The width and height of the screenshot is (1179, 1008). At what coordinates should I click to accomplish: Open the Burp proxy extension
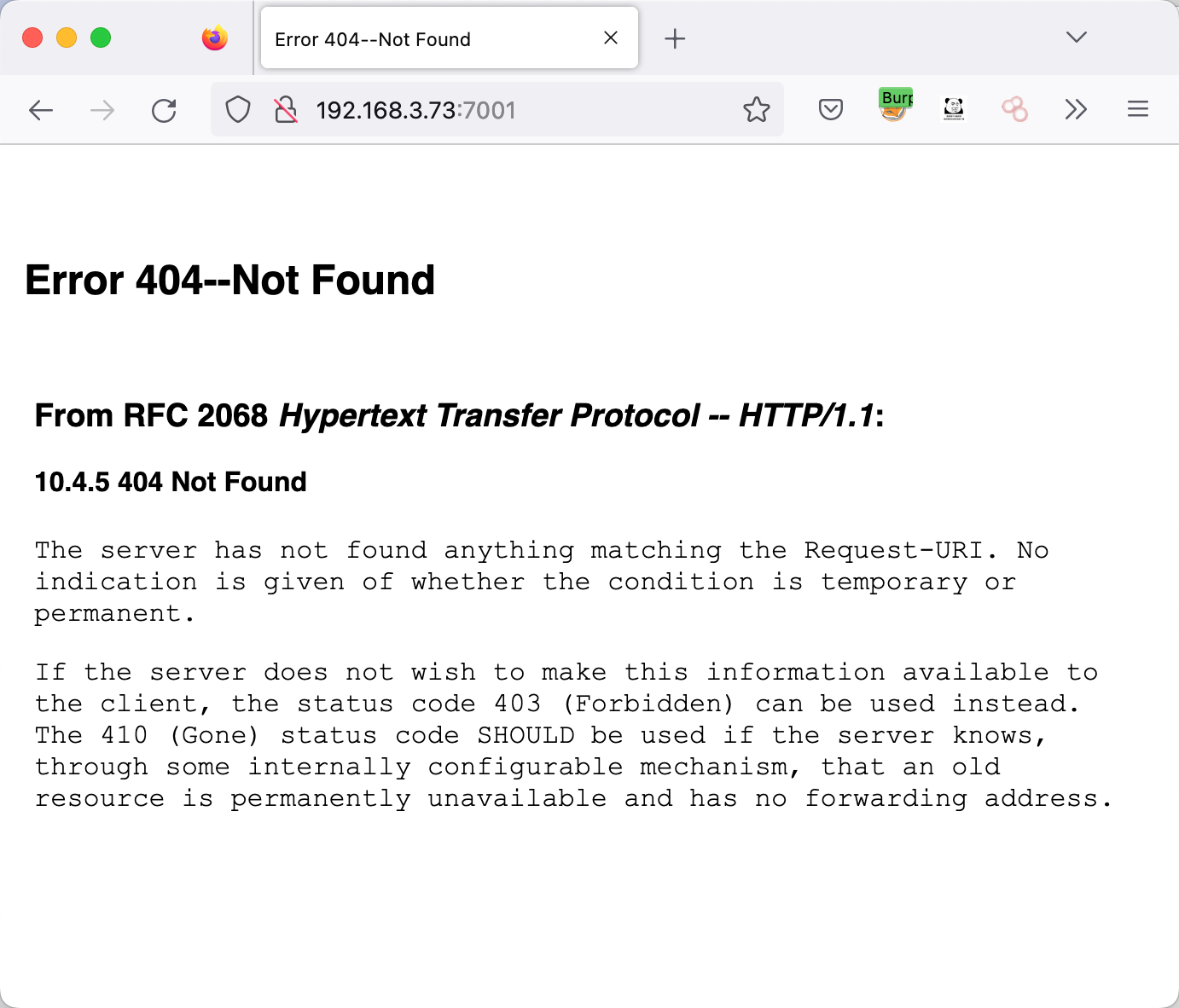point(895,106)
